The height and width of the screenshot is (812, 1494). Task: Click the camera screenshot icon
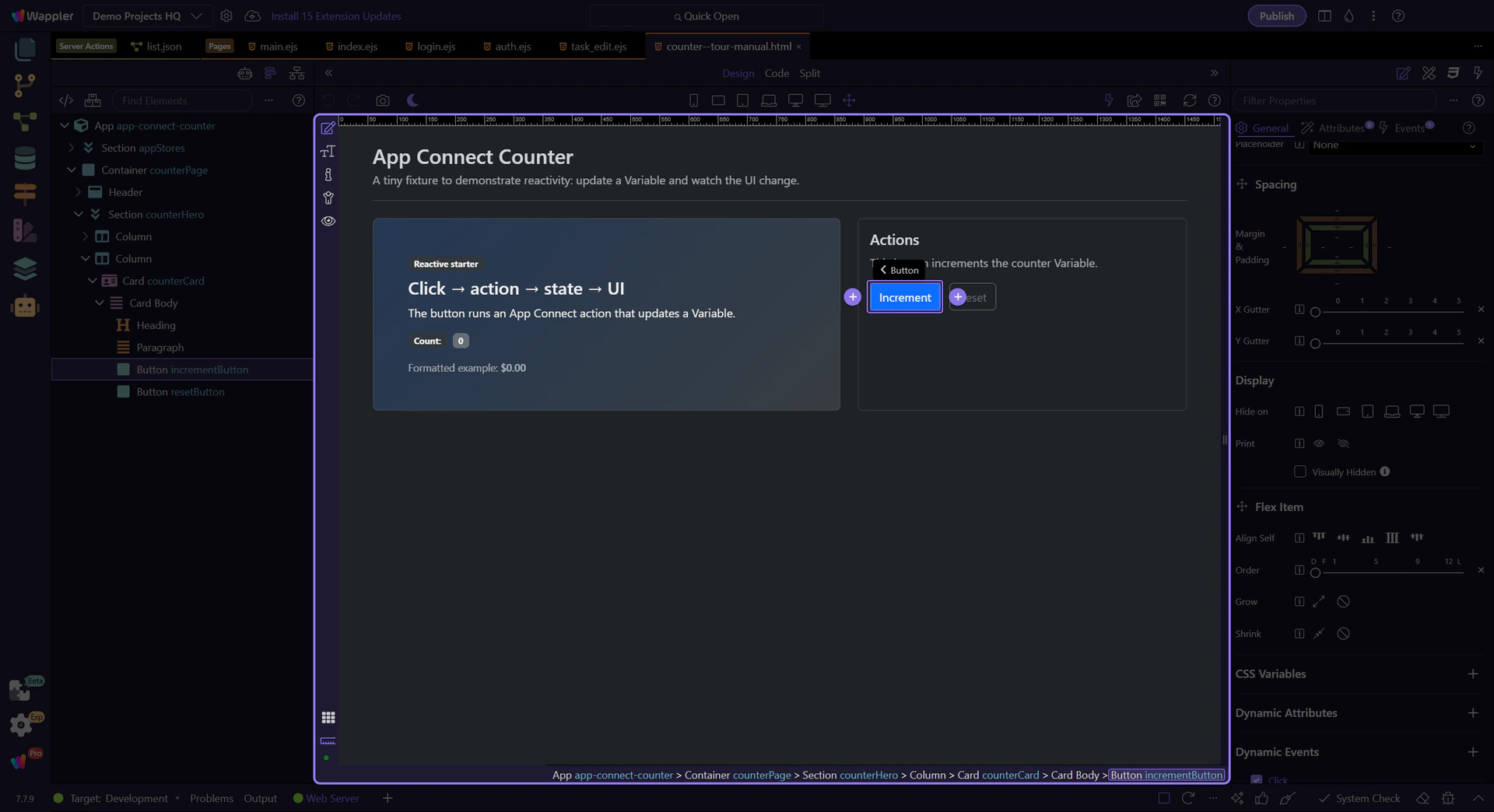(382, 100)
